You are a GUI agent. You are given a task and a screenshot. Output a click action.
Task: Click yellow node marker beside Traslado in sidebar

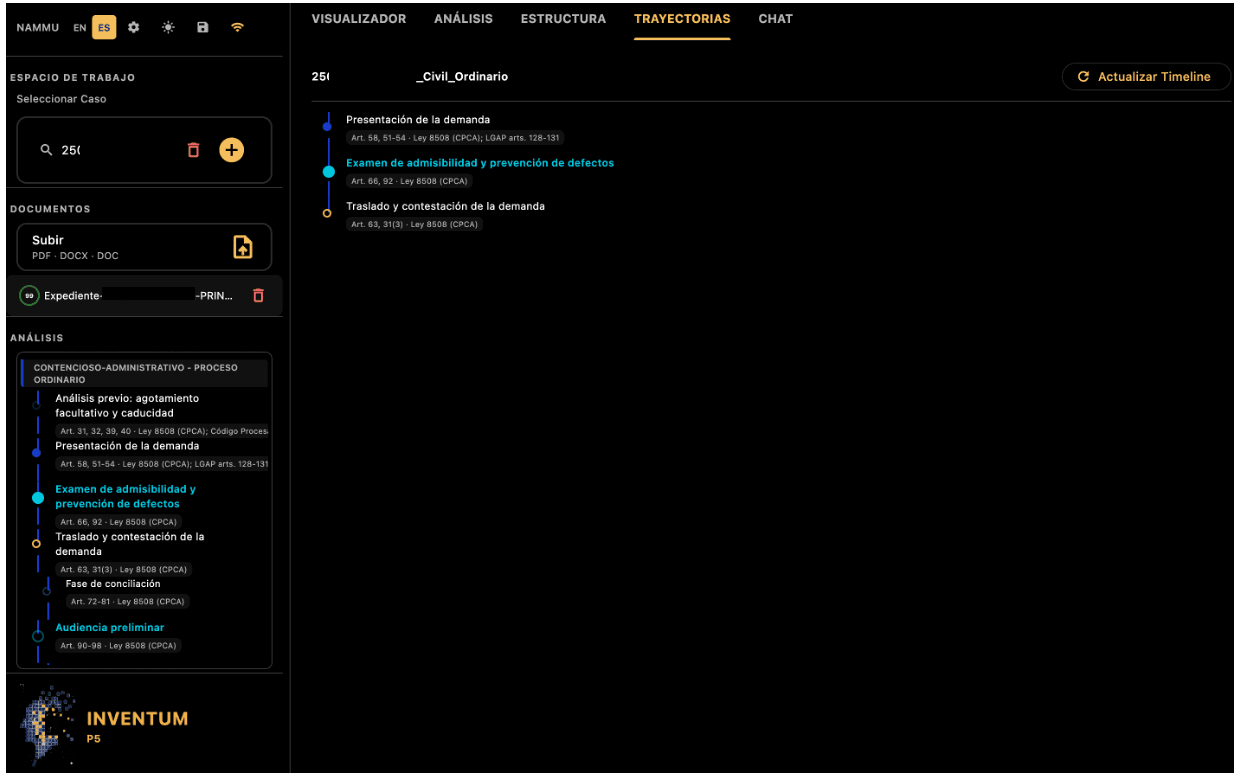point(36,543)
